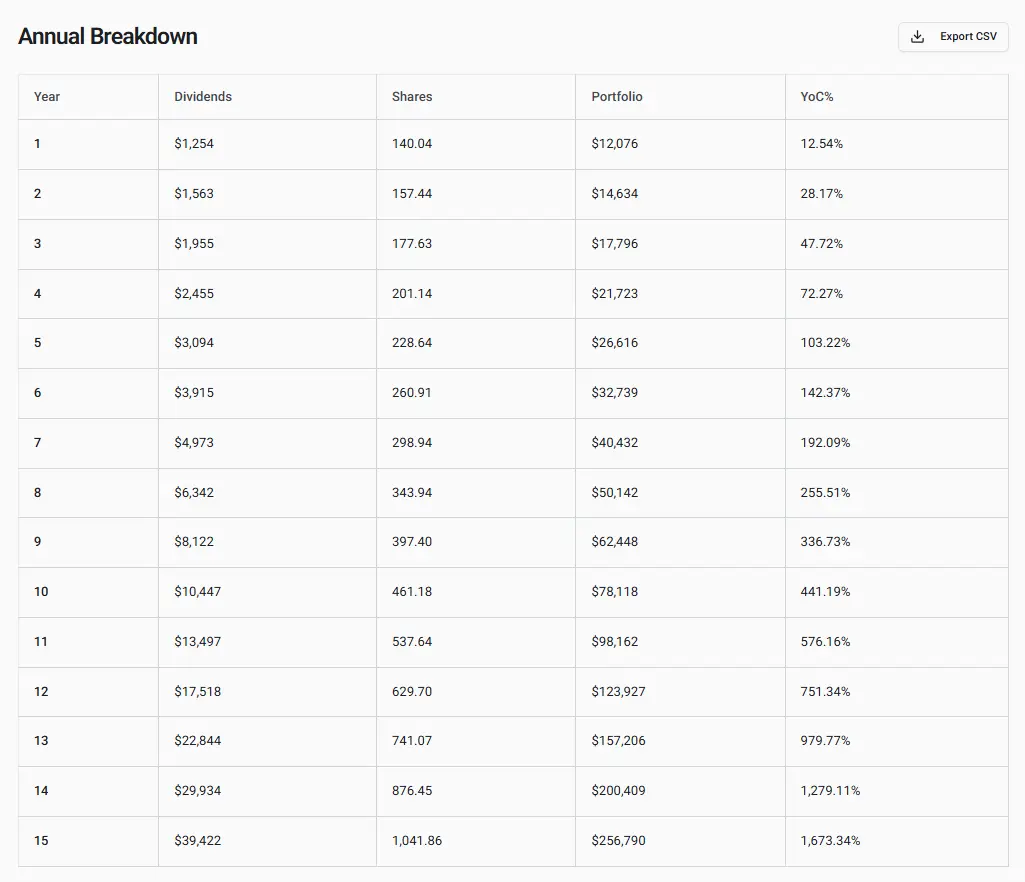Click the download icon on Export CSV button

click(x=917, y=36)
